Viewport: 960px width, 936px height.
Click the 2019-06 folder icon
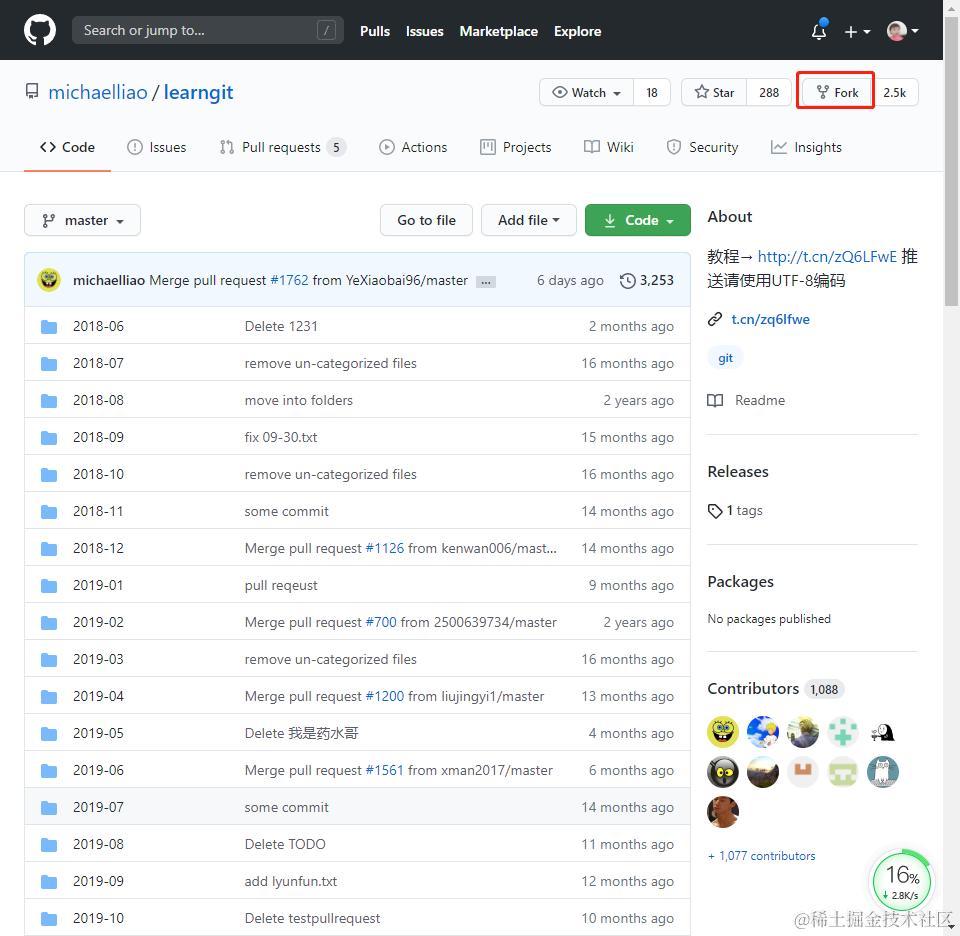click(x=49, y=771)
